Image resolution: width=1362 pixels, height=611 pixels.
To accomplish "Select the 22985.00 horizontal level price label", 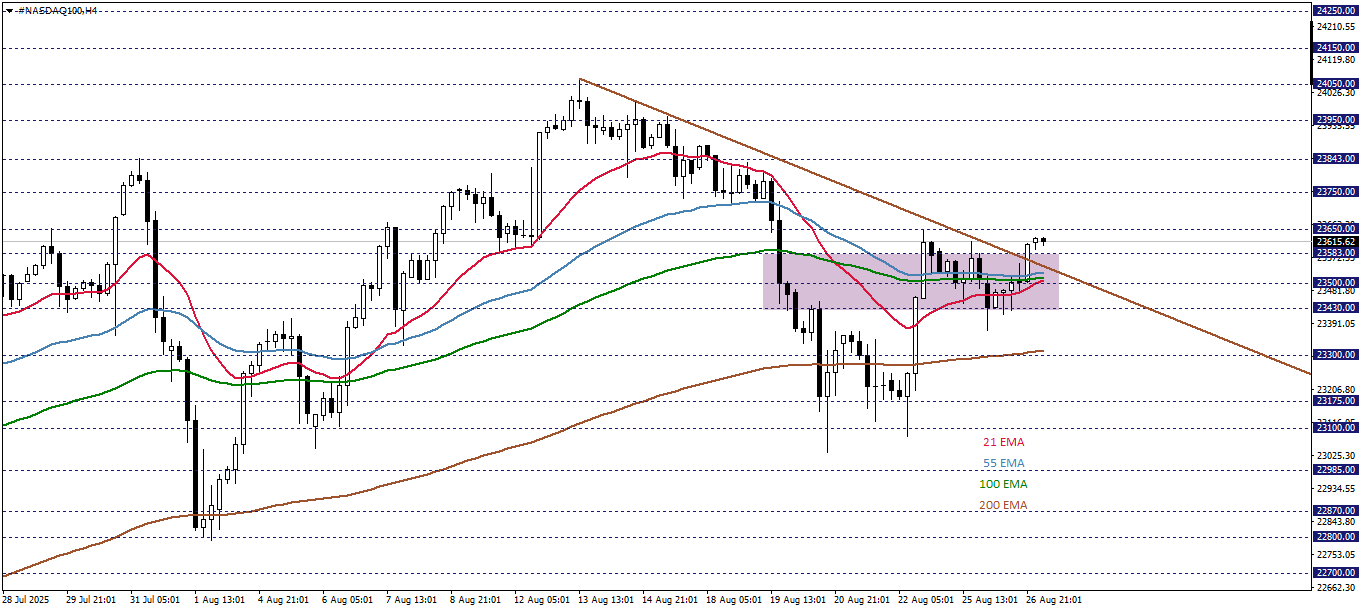I will point(1336,470).
